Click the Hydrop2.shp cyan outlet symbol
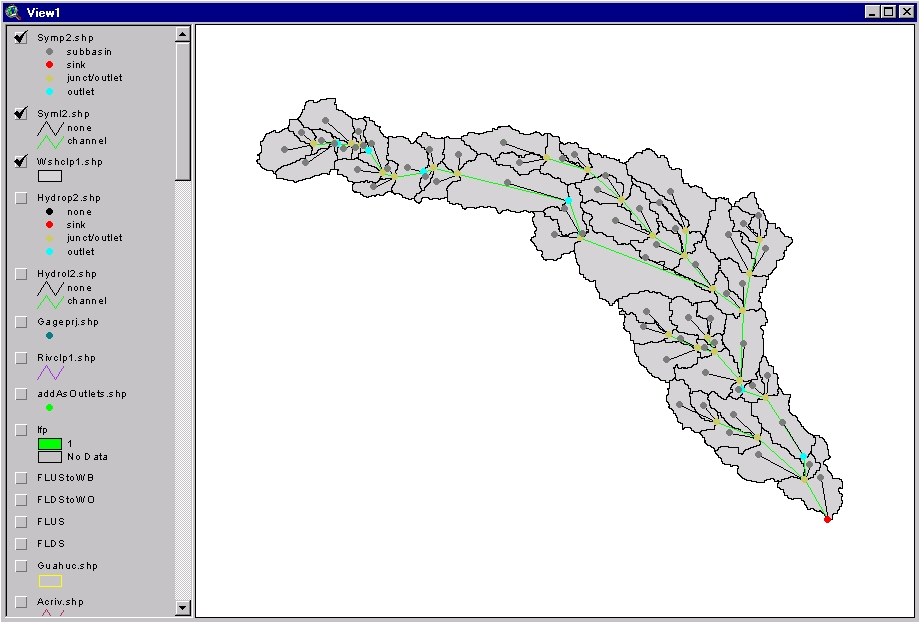Screen dimensions: 919x622 point(49,251)
